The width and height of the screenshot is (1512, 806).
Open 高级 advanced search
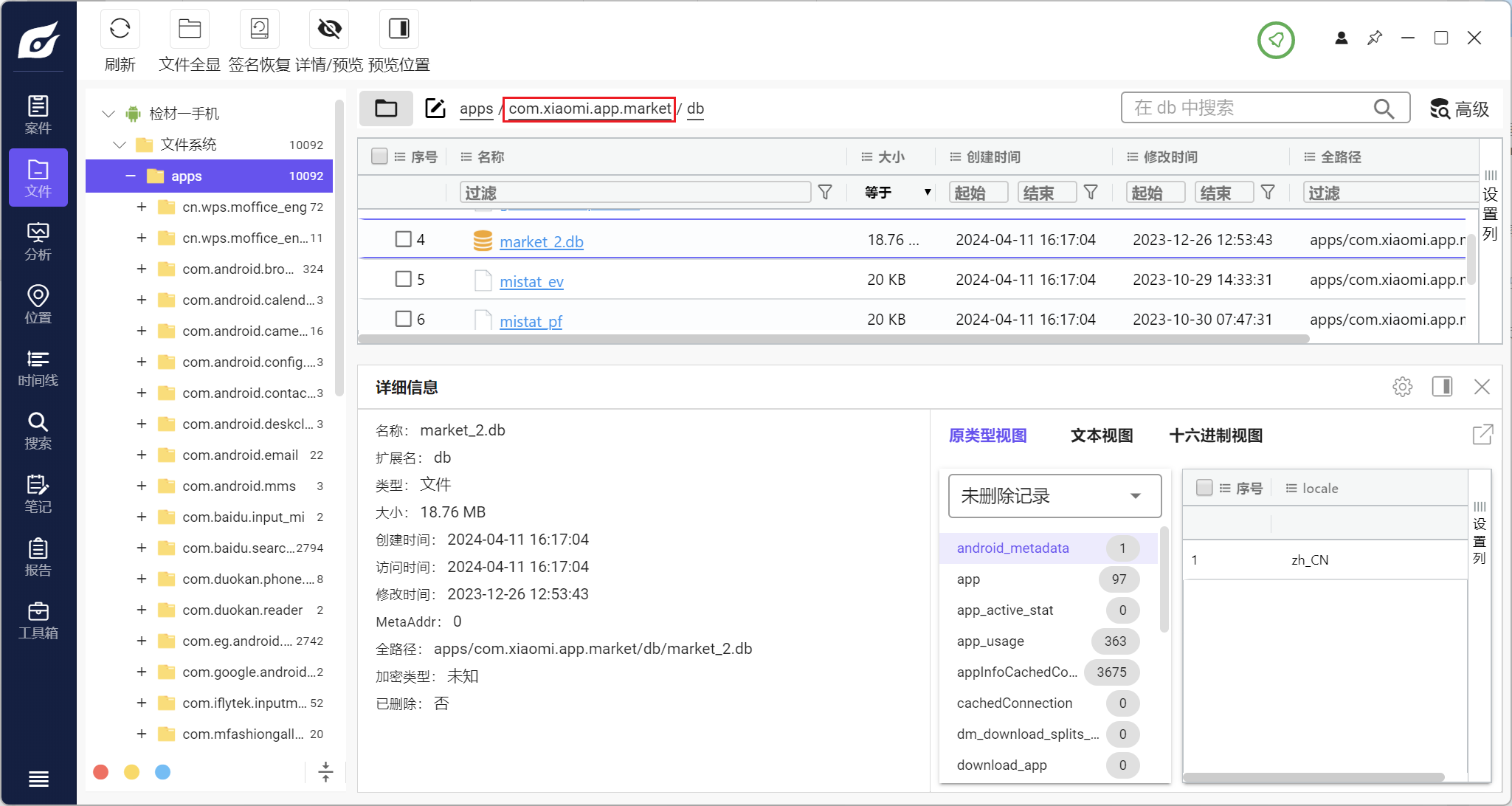pyautogui.click(x=1459, y=108)
